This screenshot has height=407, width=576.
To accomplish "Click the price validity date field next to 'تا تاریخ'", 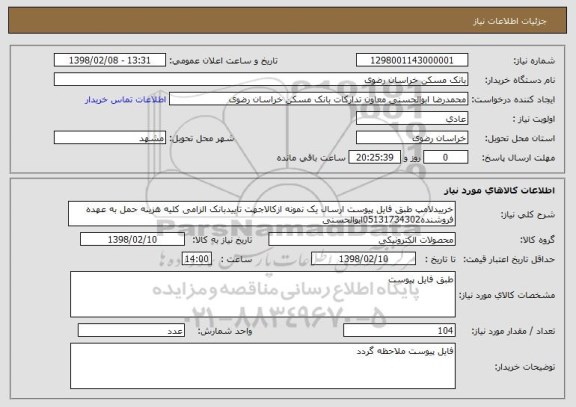I will [363, 259].
